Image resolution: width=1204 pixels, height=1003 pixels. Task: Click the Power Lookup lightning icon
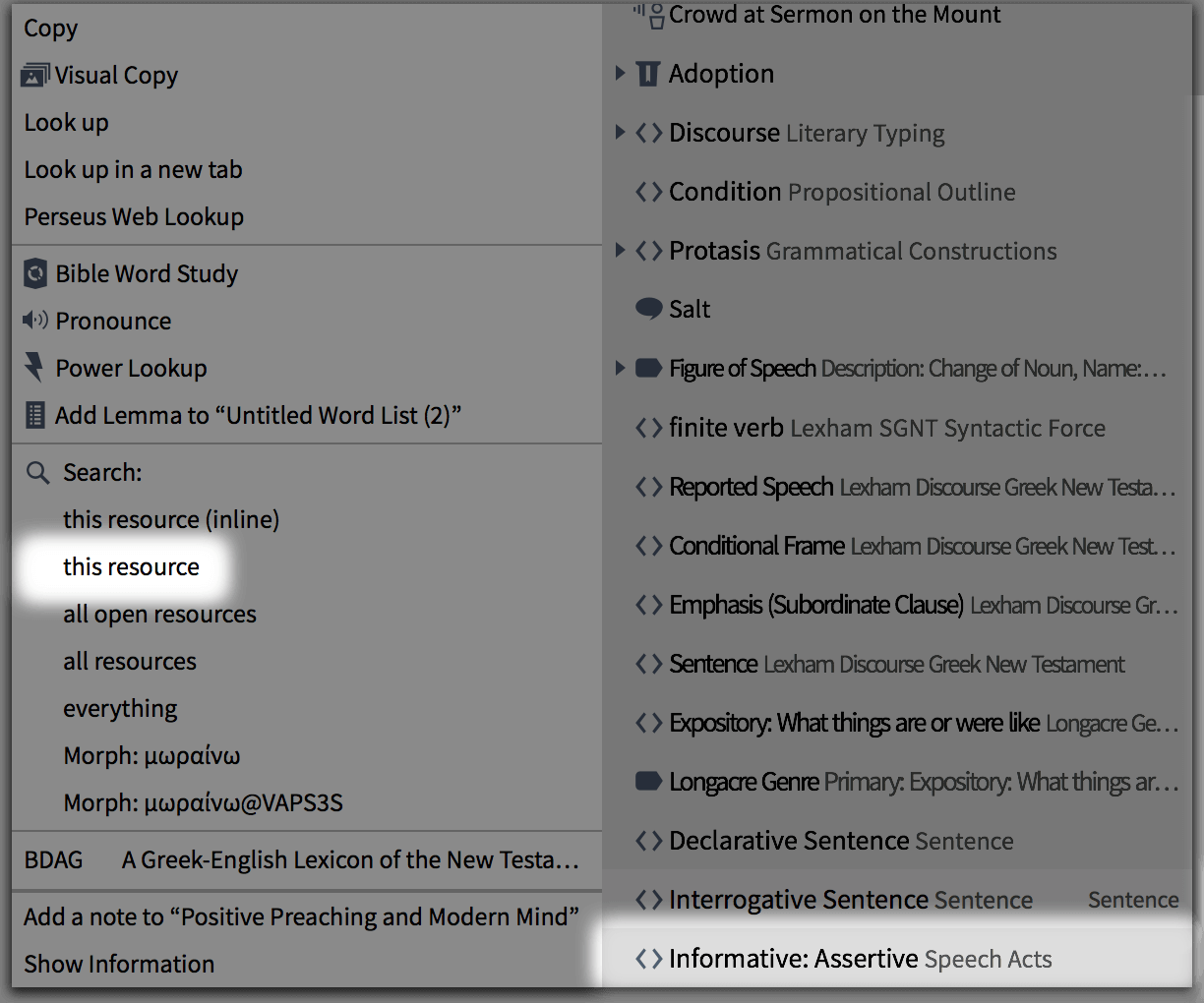(x=35, y=368)
